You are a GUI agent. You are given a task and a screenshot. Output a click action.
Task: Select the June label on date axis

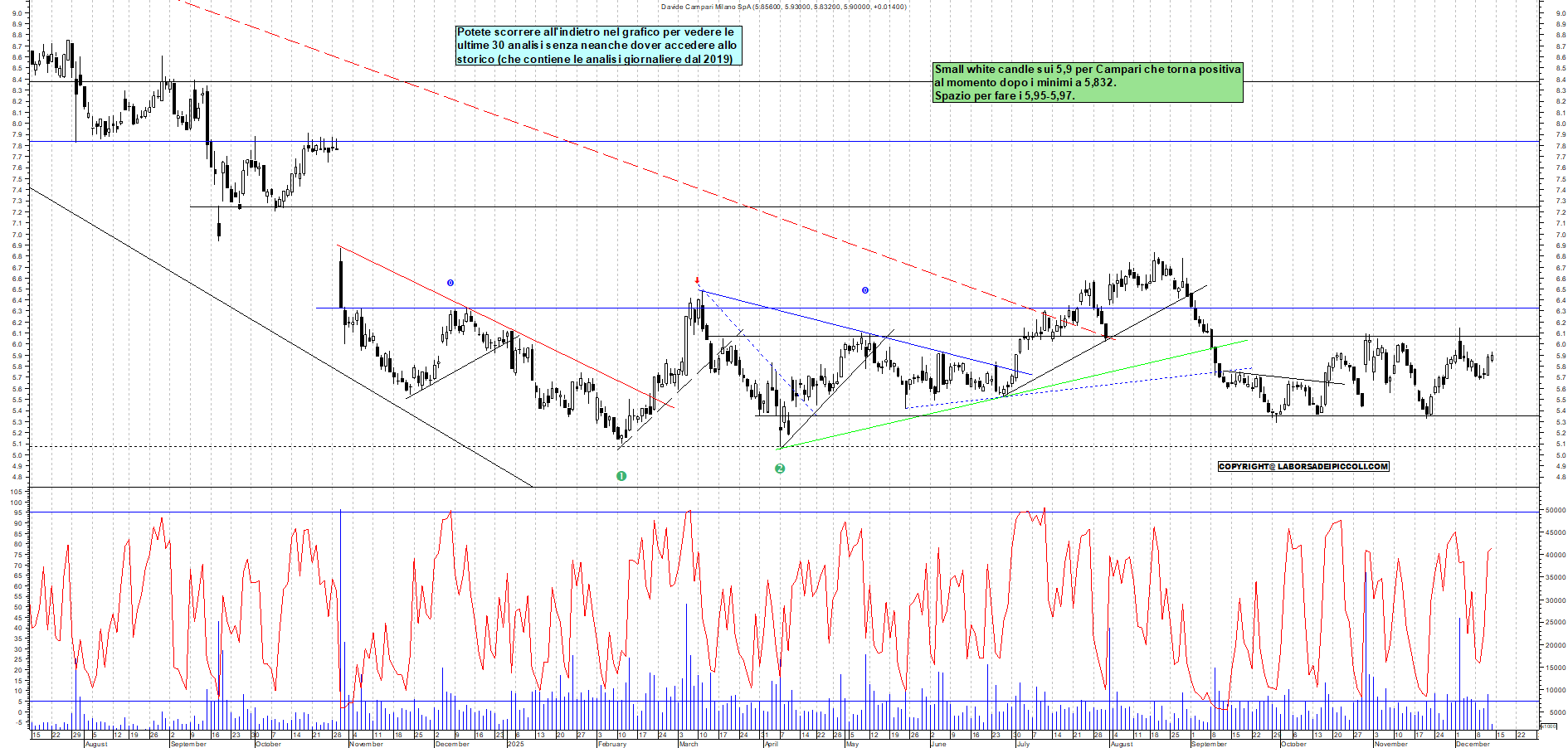point(938,744)
